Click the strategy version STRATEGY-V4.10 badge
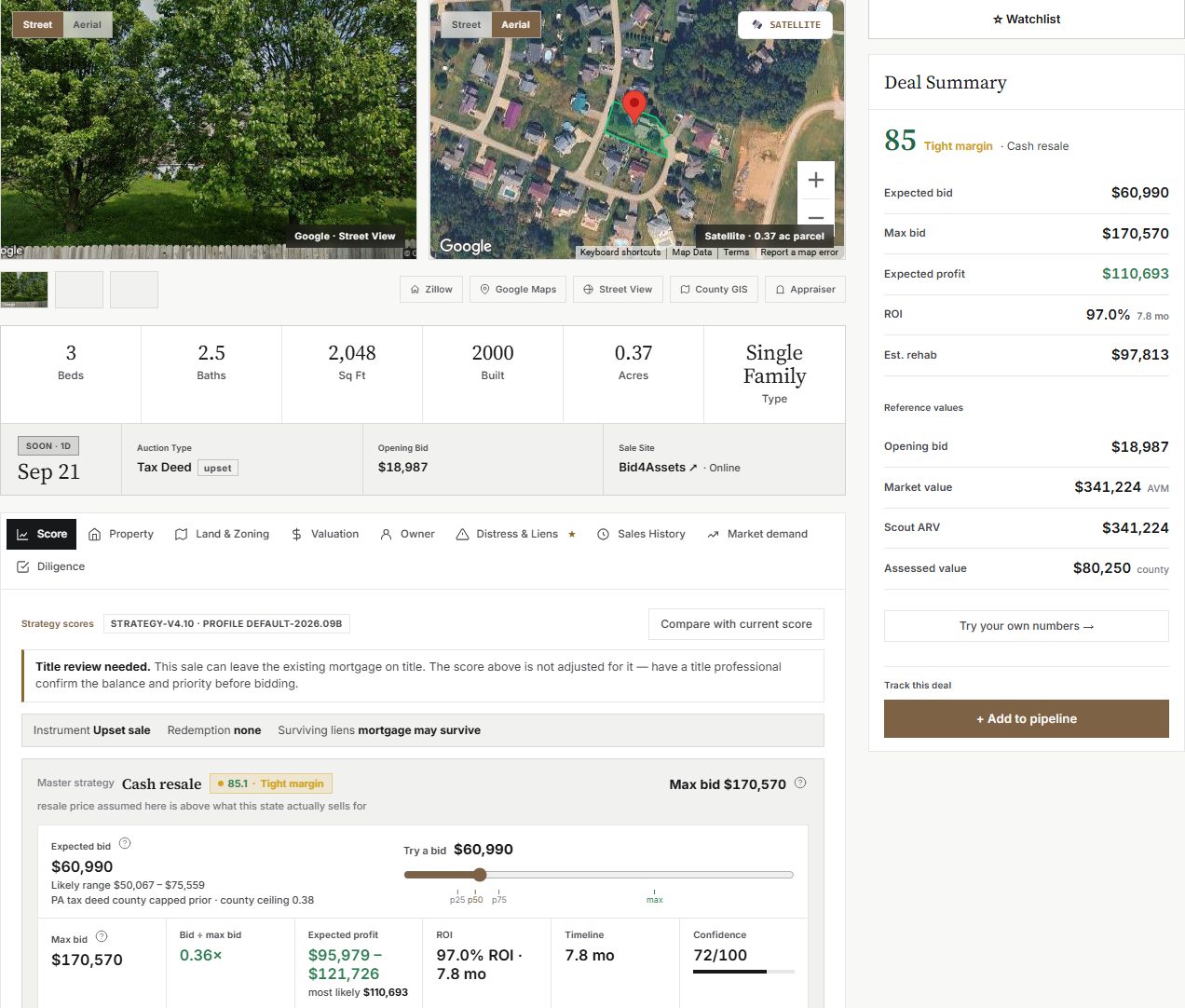 point(226,624)
